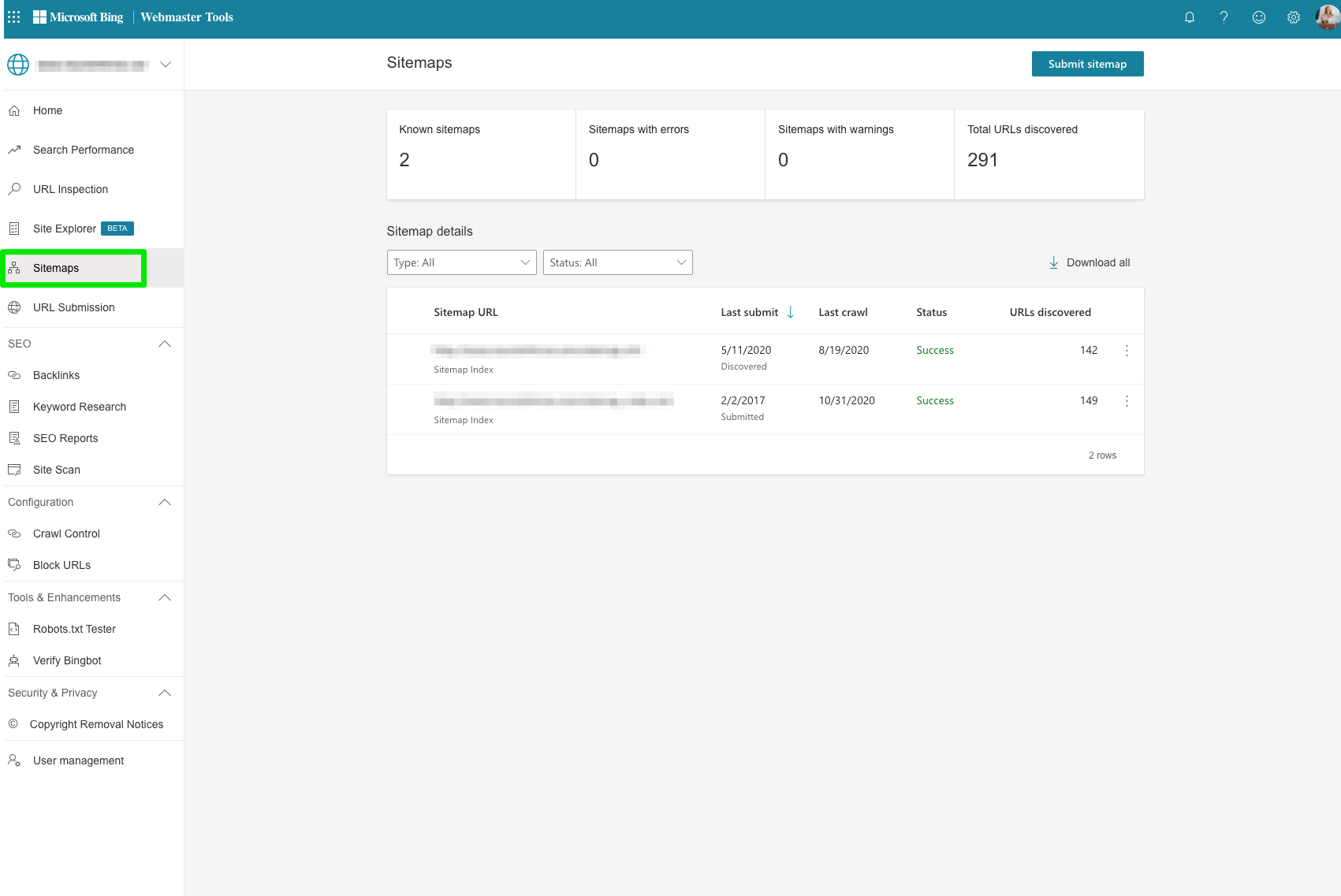
Task: Click the Site Scan icon in the sidebar
Action: point(14,470)
